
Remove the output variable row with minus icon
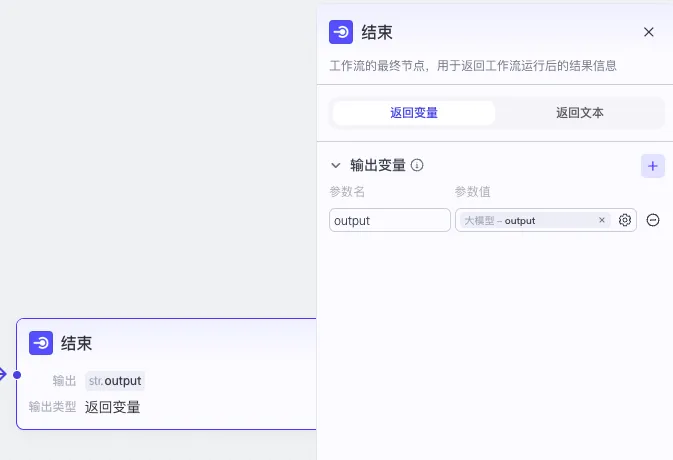(x=652, y=220)
